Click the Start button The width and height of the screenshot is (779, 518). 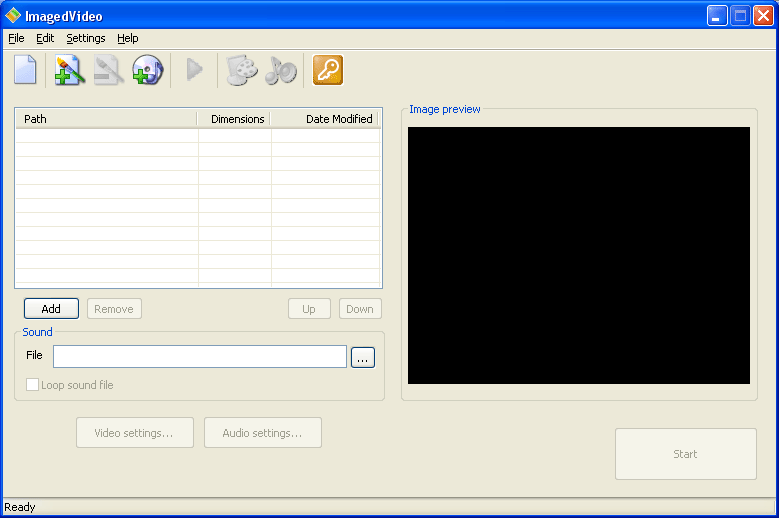686,454
